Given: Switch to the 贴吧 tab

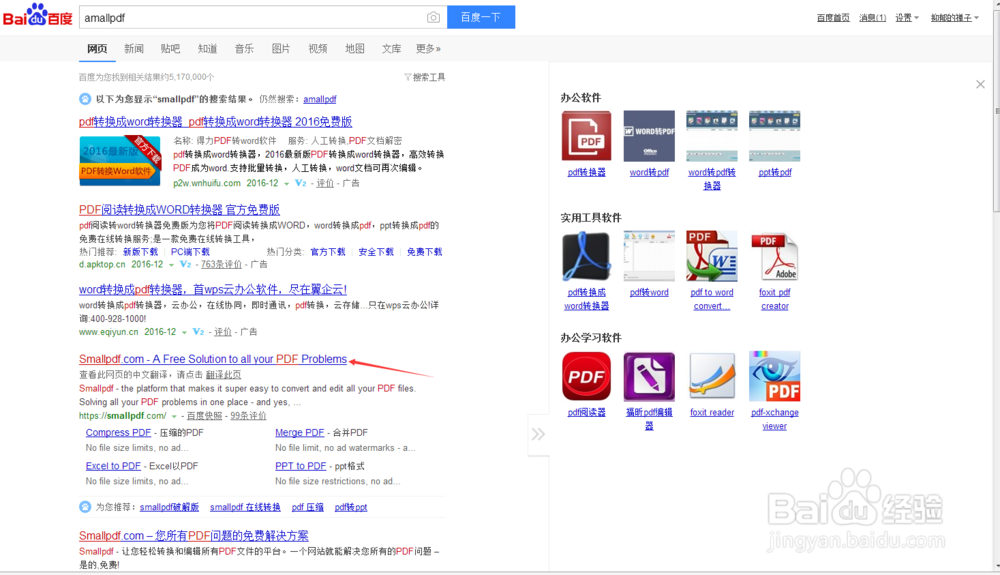Looking at the screenshot, I should click(170, 48).
